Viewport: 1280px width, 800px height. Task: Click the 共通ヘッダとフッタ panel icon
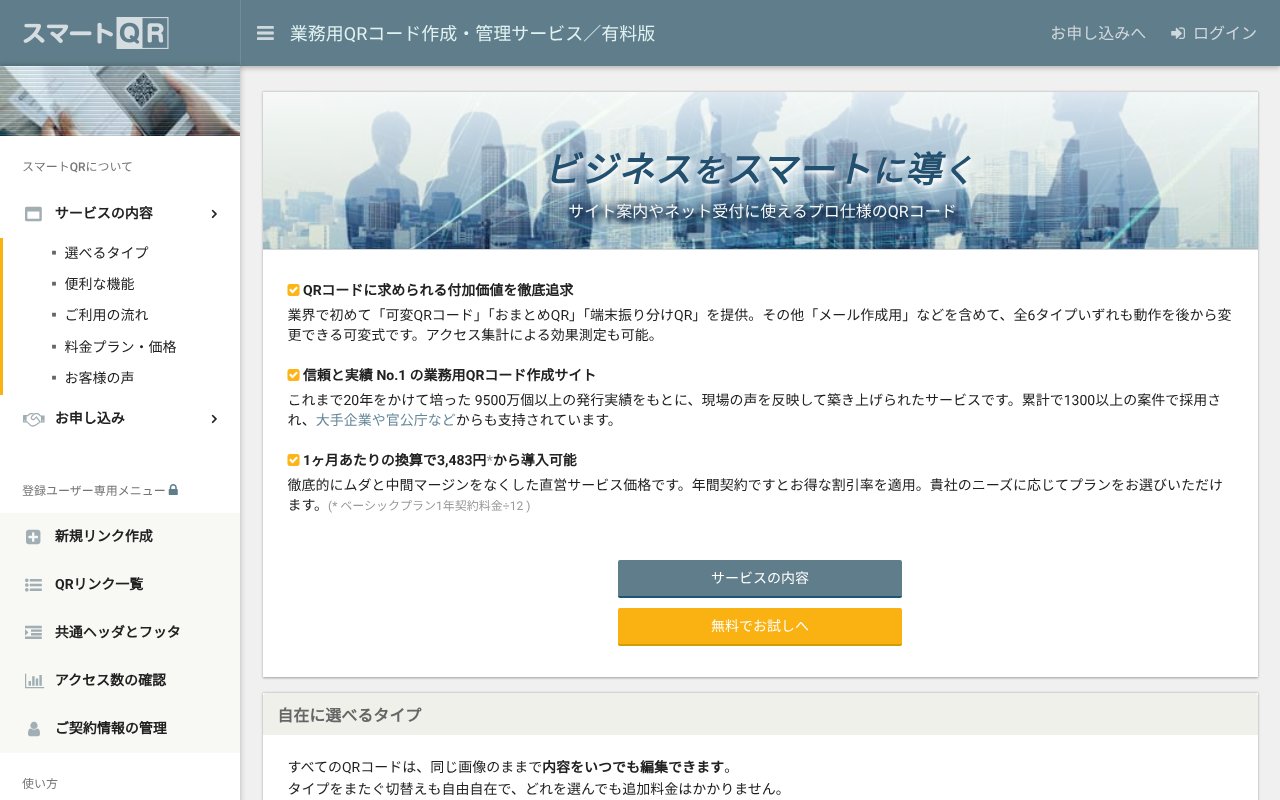(33, 632)
